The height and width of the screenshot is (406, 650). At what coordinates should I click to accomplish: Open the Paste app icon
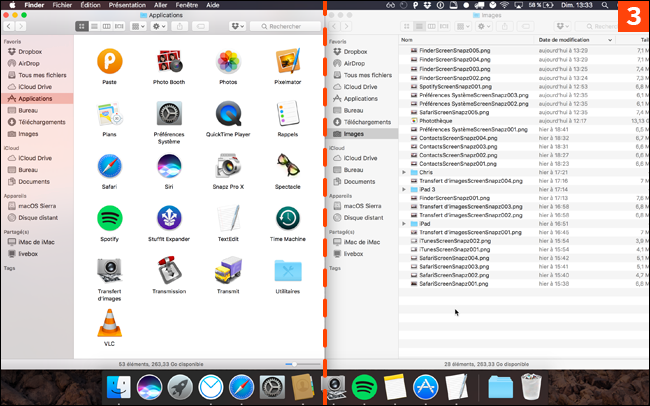pyautogui.click(x=109, y=61)
